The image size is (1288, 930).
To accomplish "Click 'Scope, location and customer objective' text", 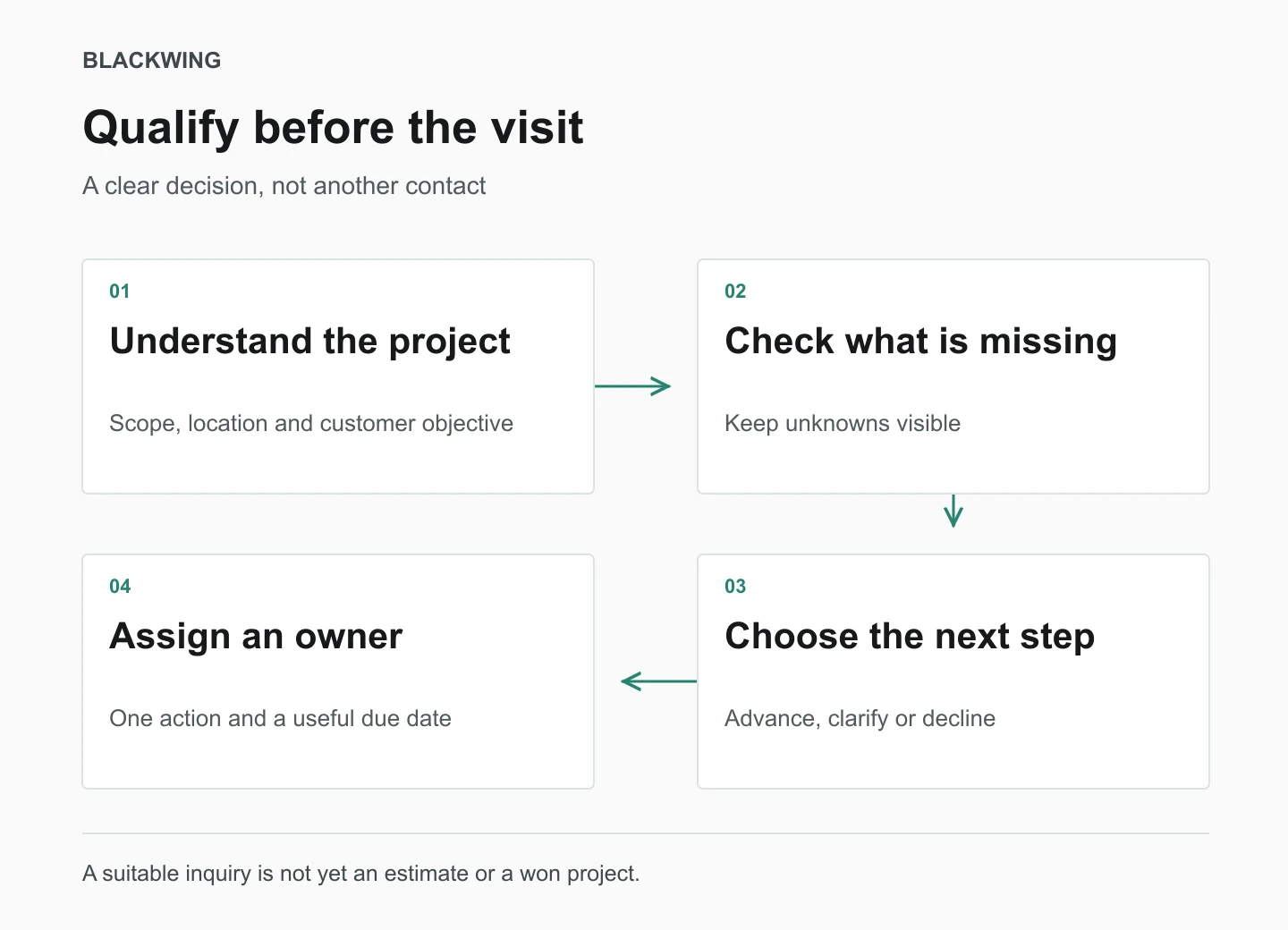I will tap(311, 423).
